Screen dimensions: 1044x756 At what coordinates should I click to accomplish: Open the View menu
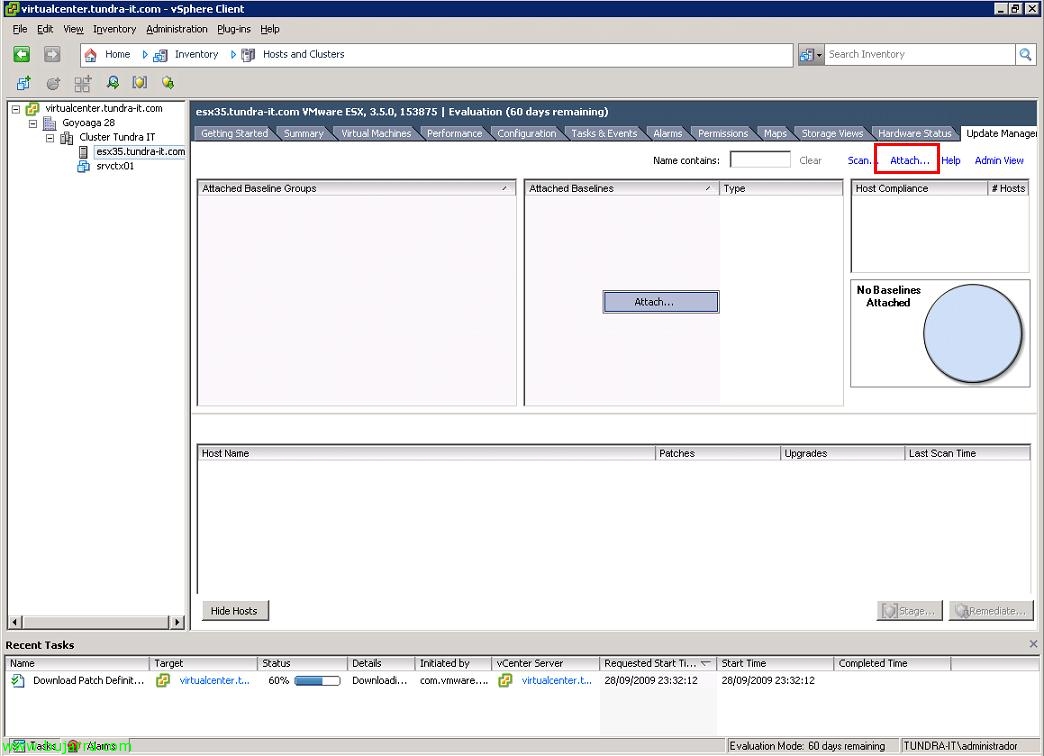pos(73,29)
